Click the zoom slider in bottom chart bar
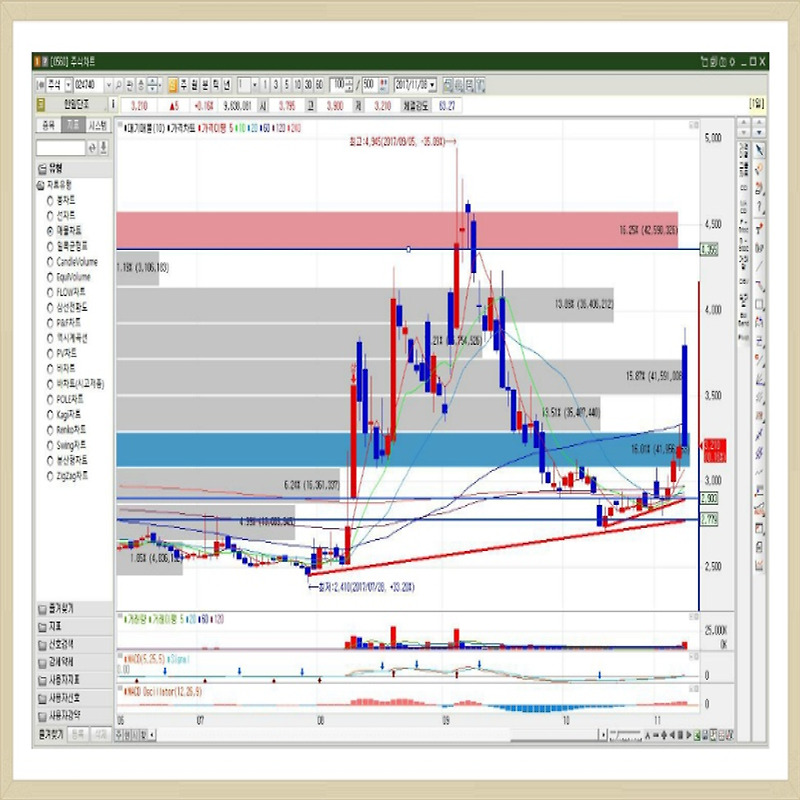800x800 pixels. click(x=626, y=735)
